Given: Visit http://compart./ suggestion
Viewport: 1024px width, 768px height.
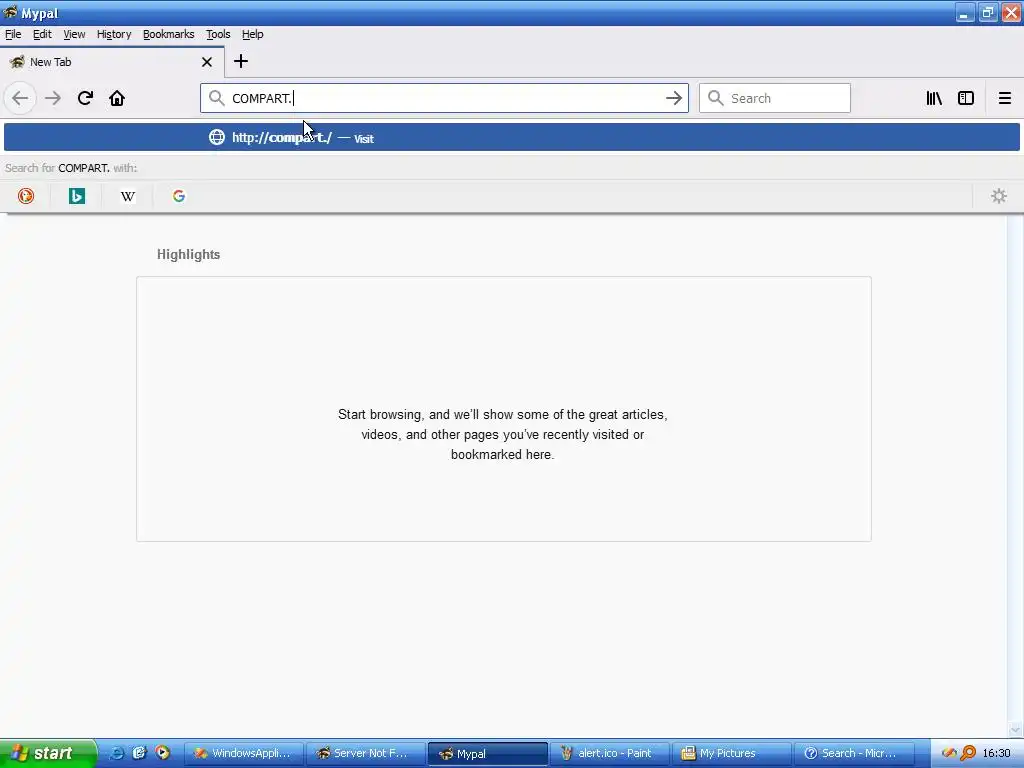Looking at the screenshot, I should [512, 137].
